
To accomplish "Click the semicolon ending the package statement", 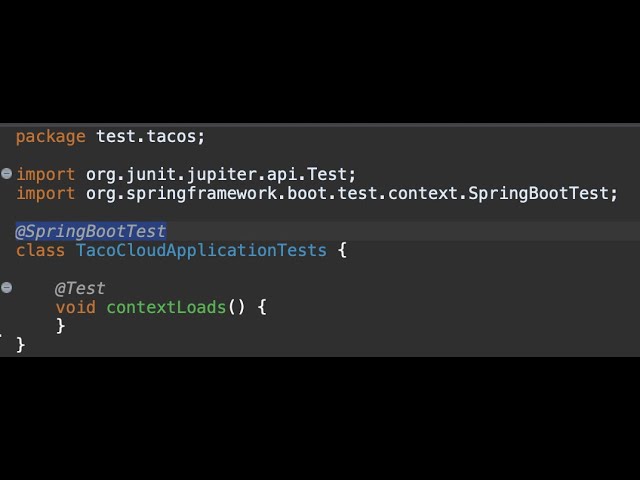I will coord(201,137).
